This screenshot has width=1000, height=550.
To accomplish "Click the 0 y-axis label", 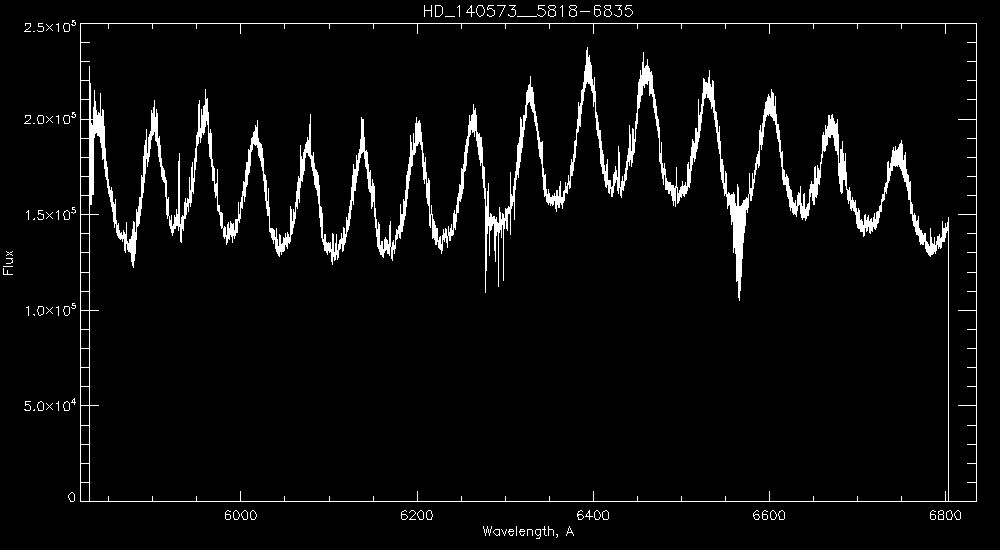I will [72, 497].
